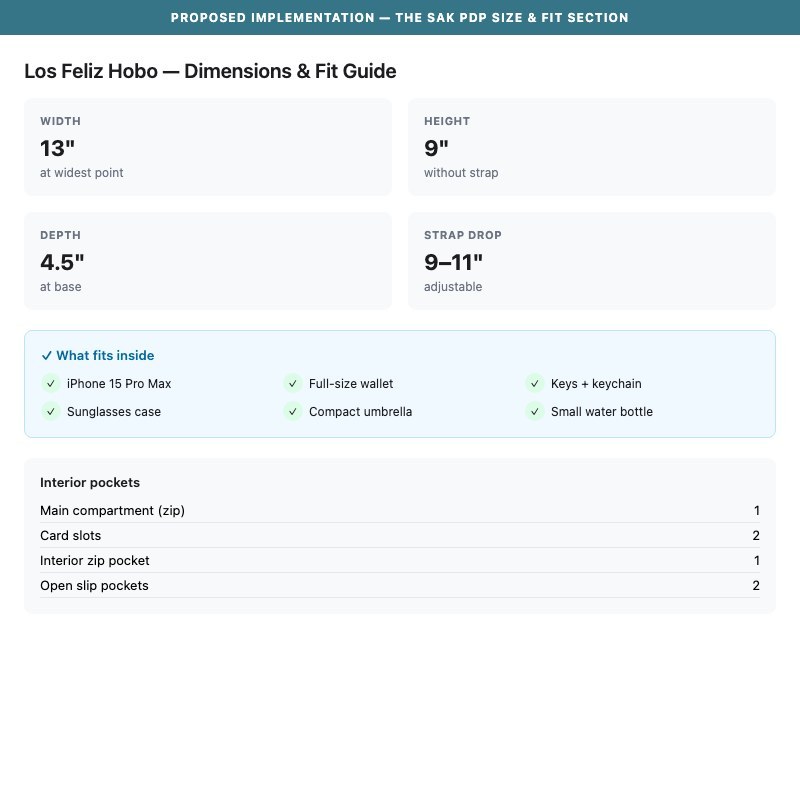Image resolution: width=800 pixels, height=800 pixels.
Task: Click the Open slip pockets row
Action: tap(400, 586)
